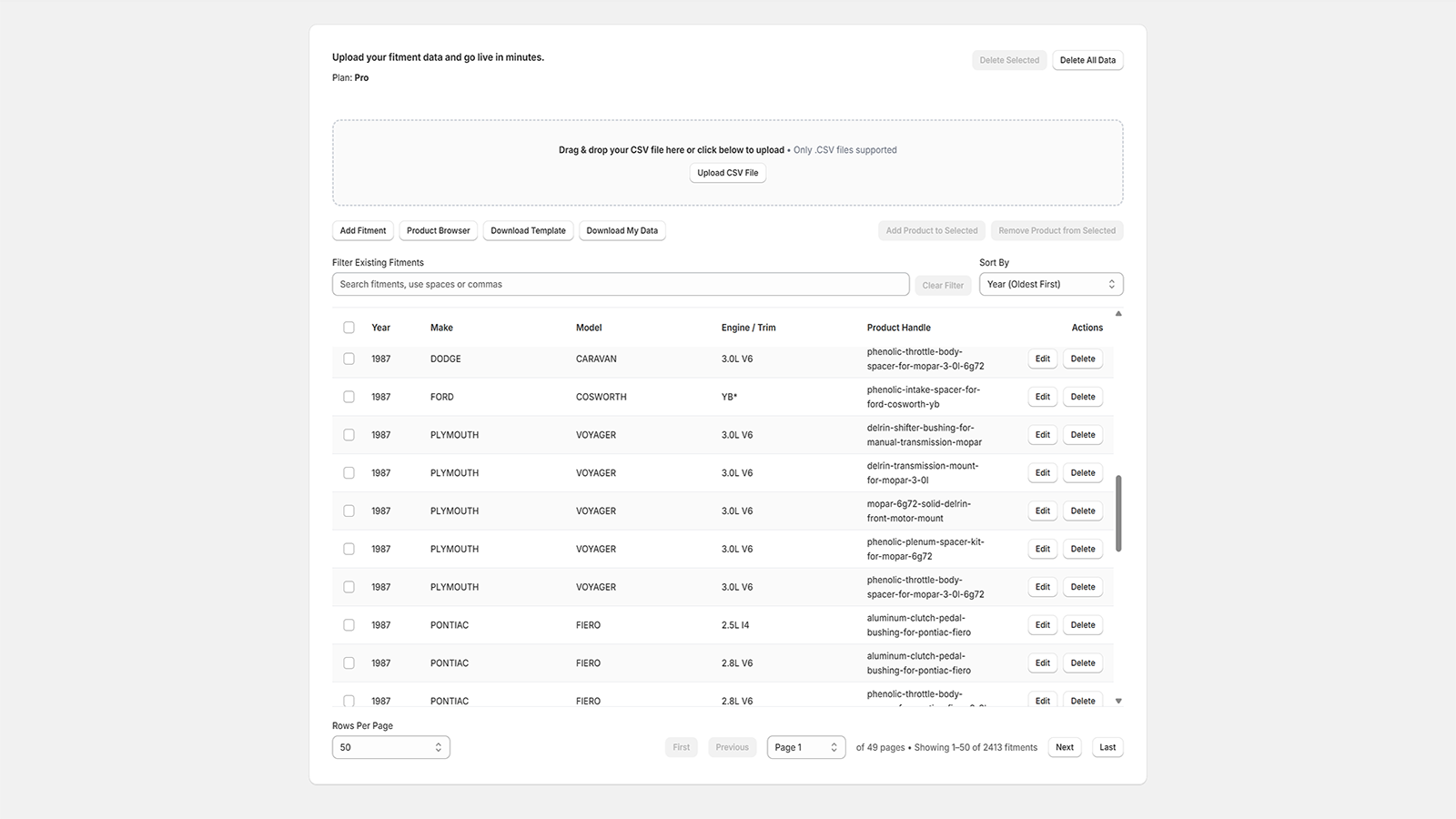Edit the phenolic-plenum-spacer Voyager row
1456x819 pixels.
point(1043,549)
